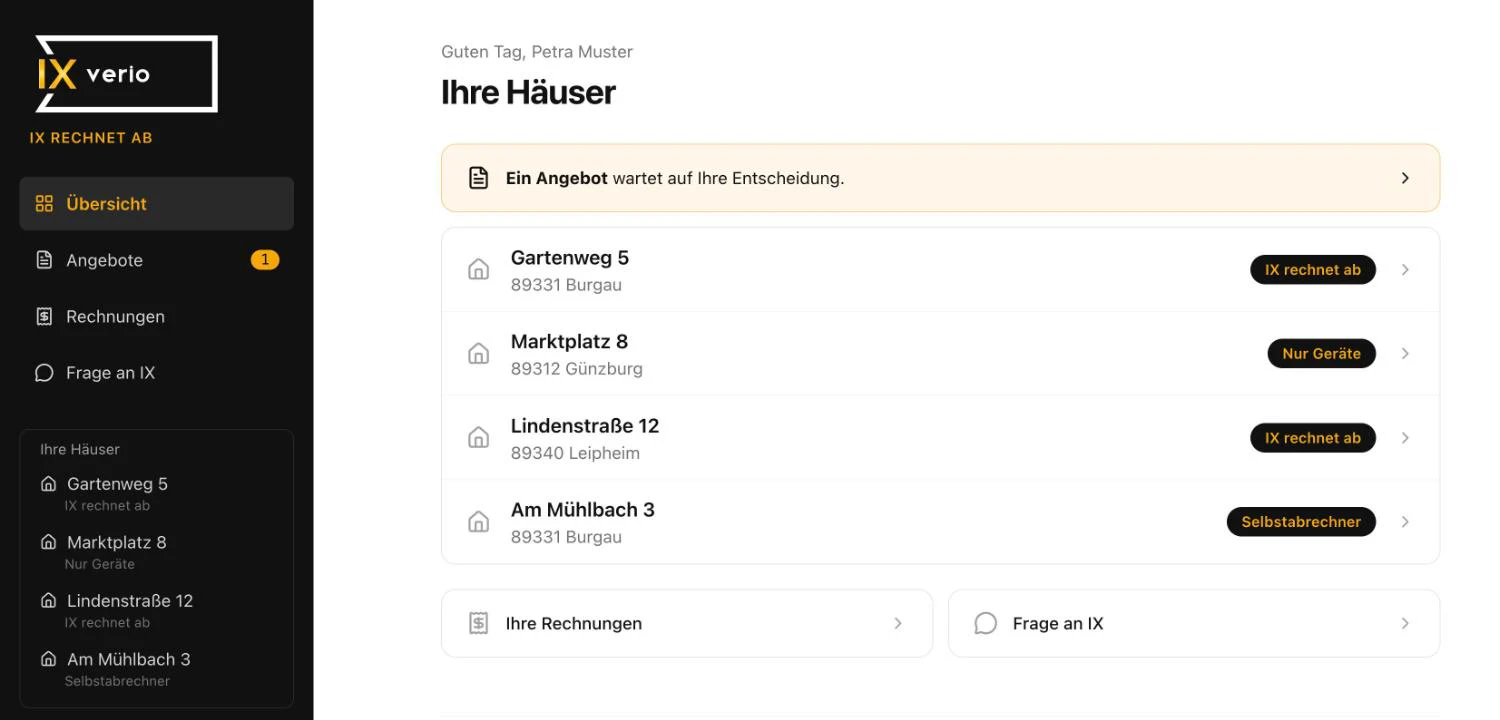The height and width of the screenshot is (720, 1500).
Task: Open Am Mühlbach 3 from the sidebar house list
Action: point(157,668)
